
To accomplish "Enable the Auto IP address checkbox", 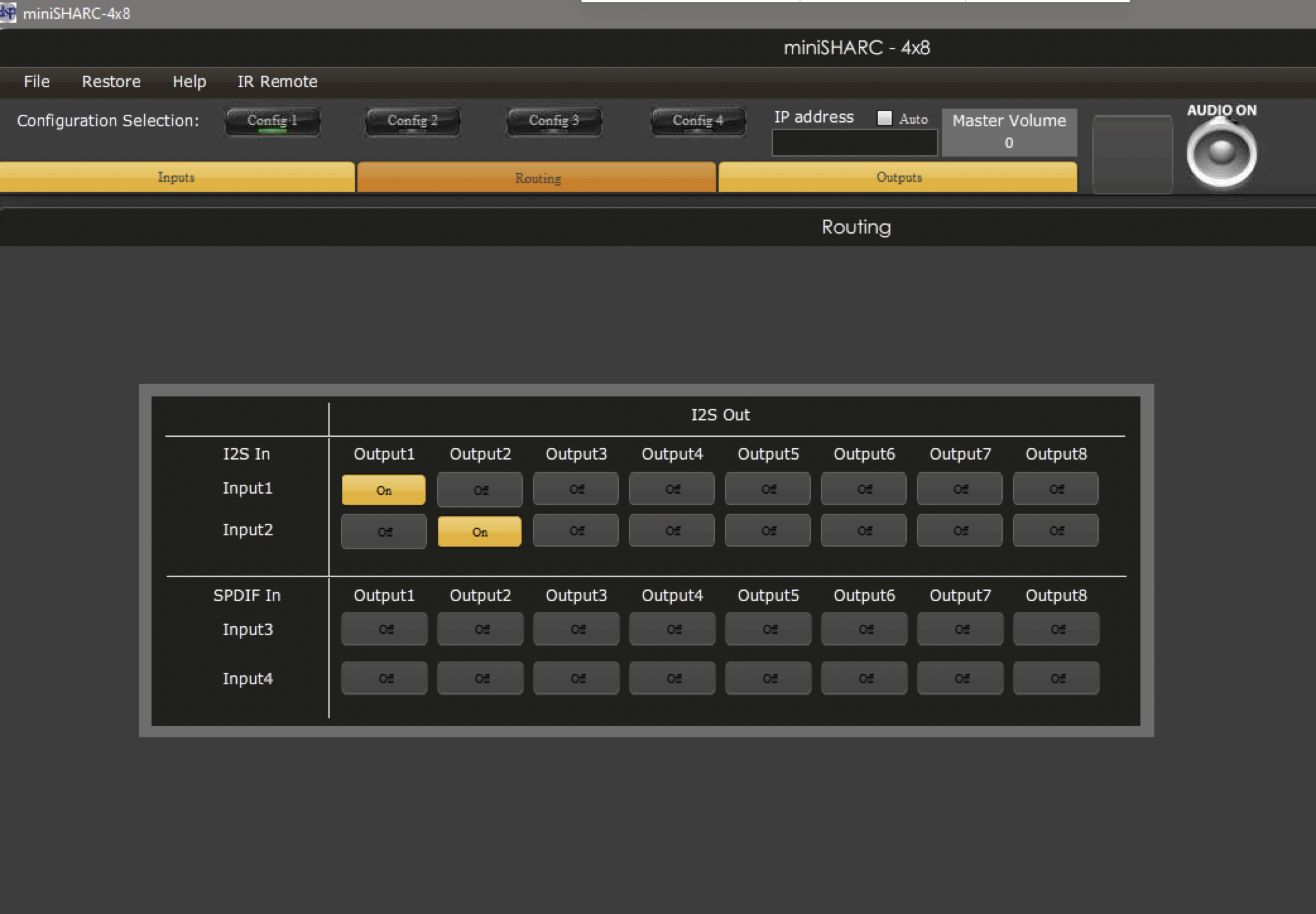I will pos(885,118).
